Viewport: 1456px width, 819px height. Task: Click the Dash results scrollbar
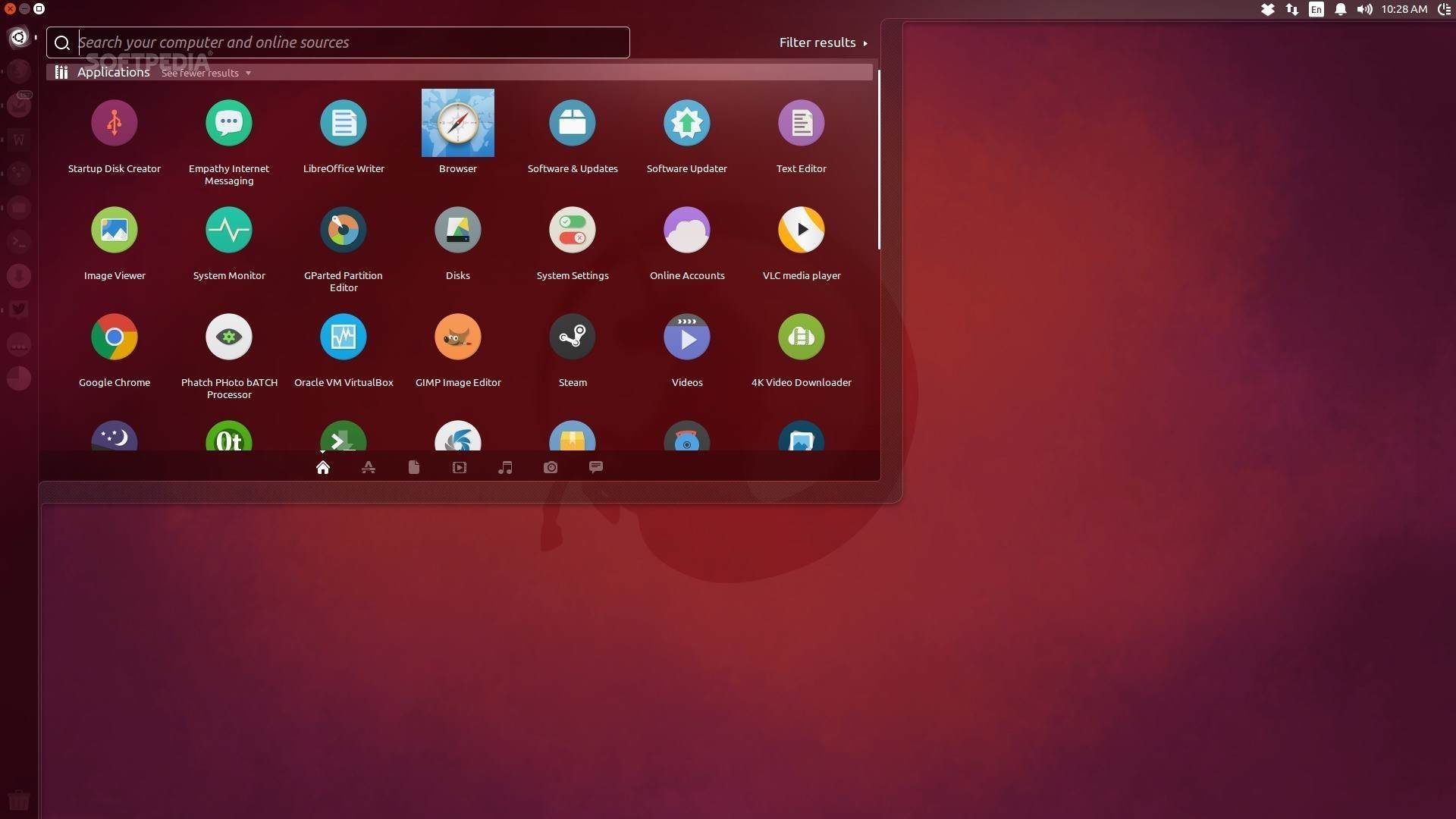point(879,159)
